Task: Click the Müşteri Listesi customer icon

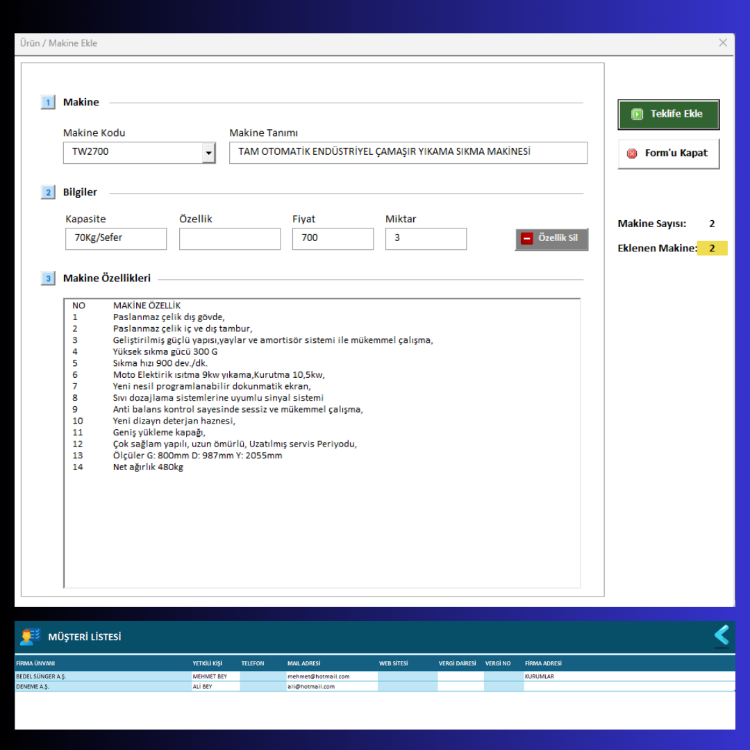Action: (x=30, y=637)
